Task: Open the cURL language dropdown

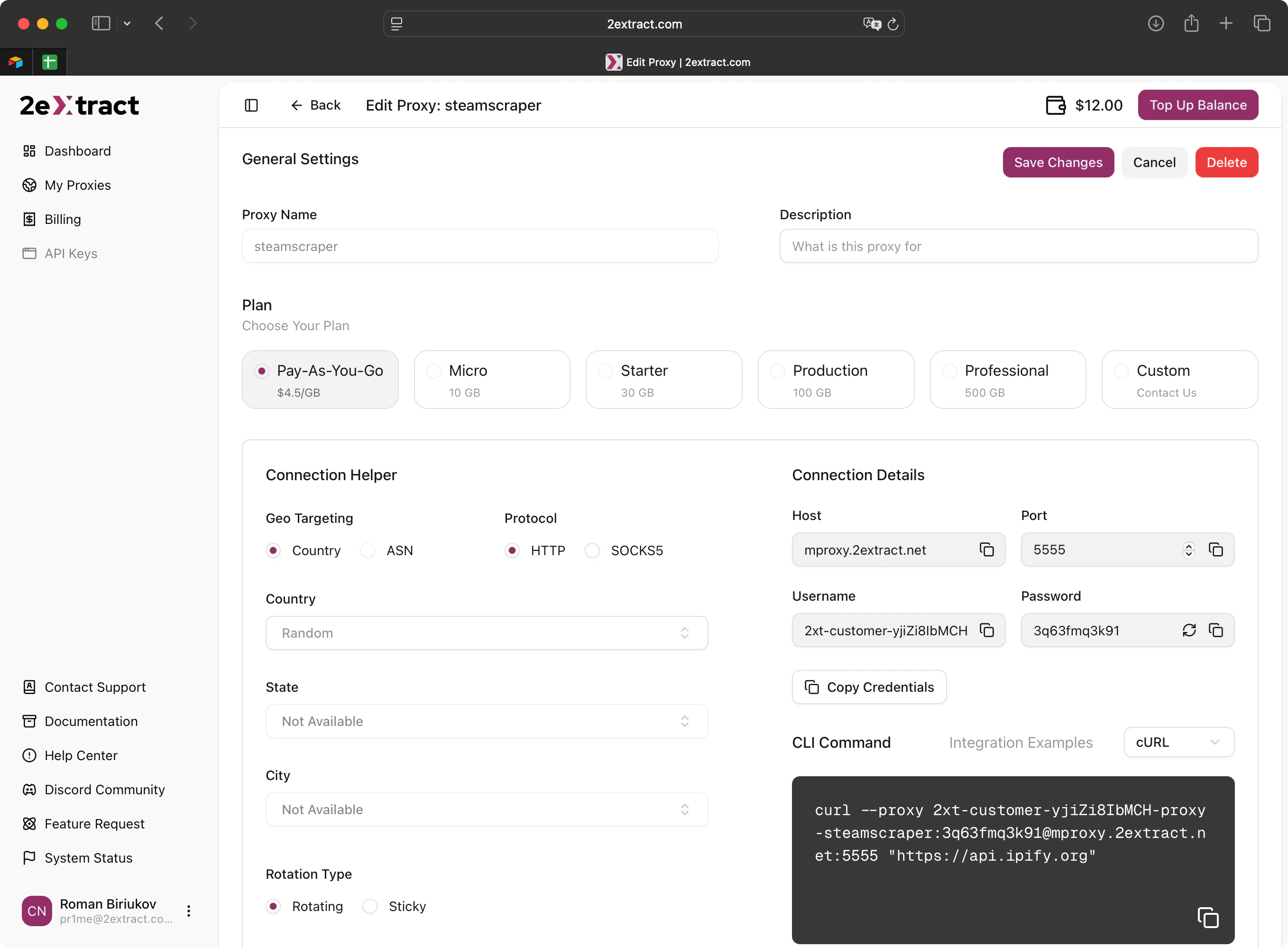Action: (1178, 742)
